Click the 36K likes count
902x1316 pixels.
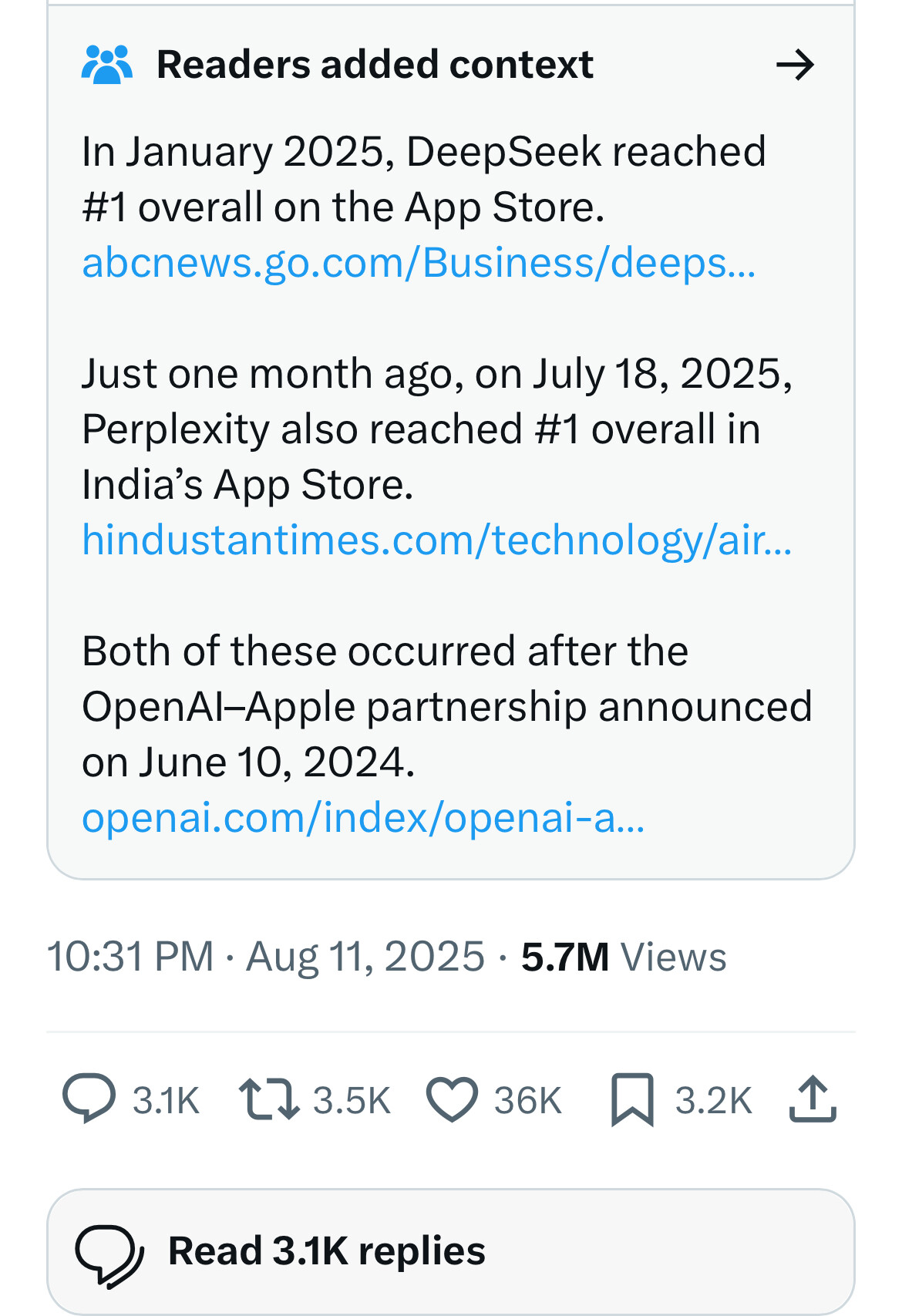pos(527,1100)
